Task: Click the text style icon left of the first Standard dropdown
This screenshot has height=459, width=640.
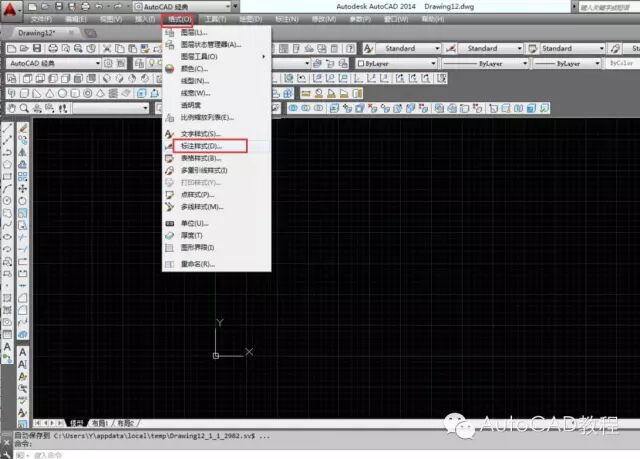Action: coord(368,49)
